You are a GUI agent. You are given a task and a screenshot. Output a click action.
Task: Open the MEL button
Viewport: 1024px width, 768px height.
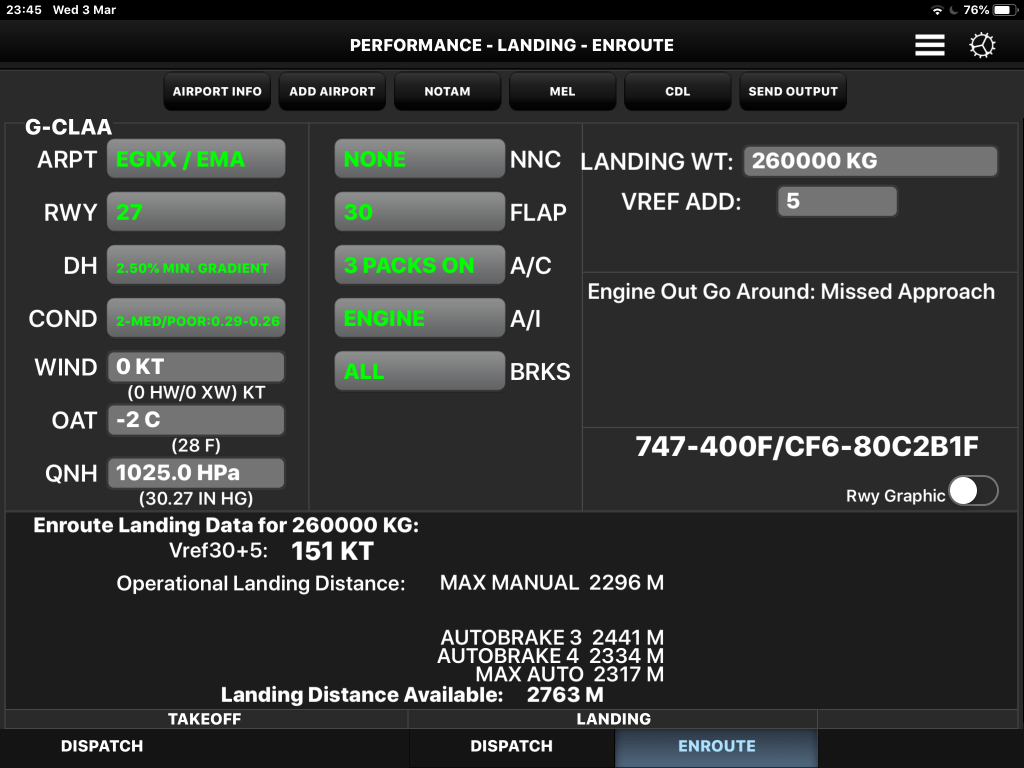tap(562, 92)
